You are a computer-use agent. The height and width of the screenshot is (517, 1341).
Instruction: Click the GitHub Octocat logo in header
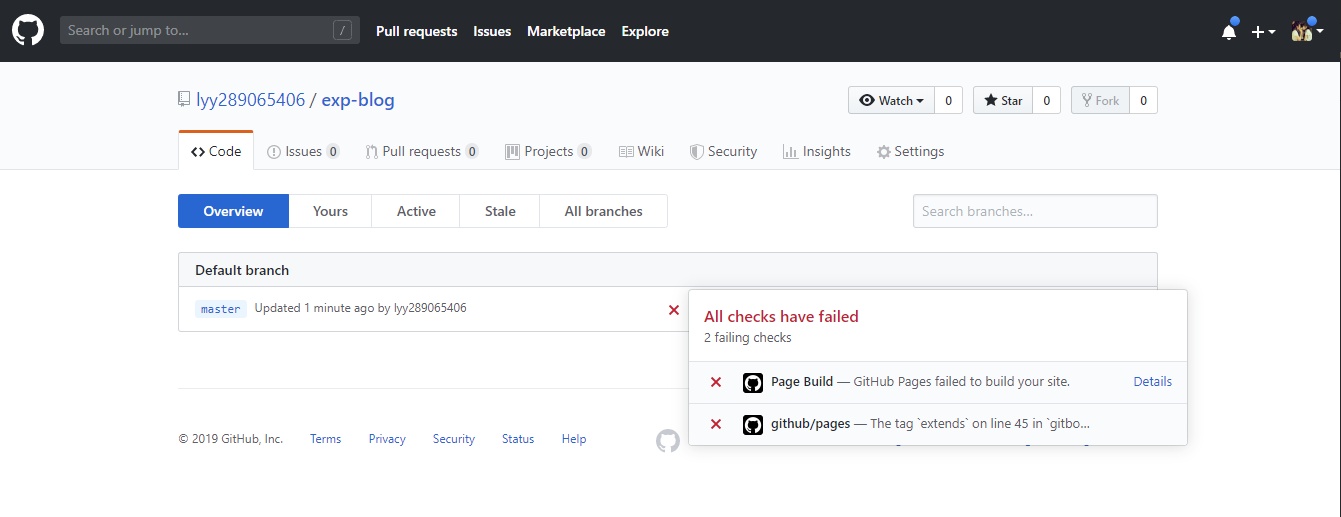[x=28, y=30]
